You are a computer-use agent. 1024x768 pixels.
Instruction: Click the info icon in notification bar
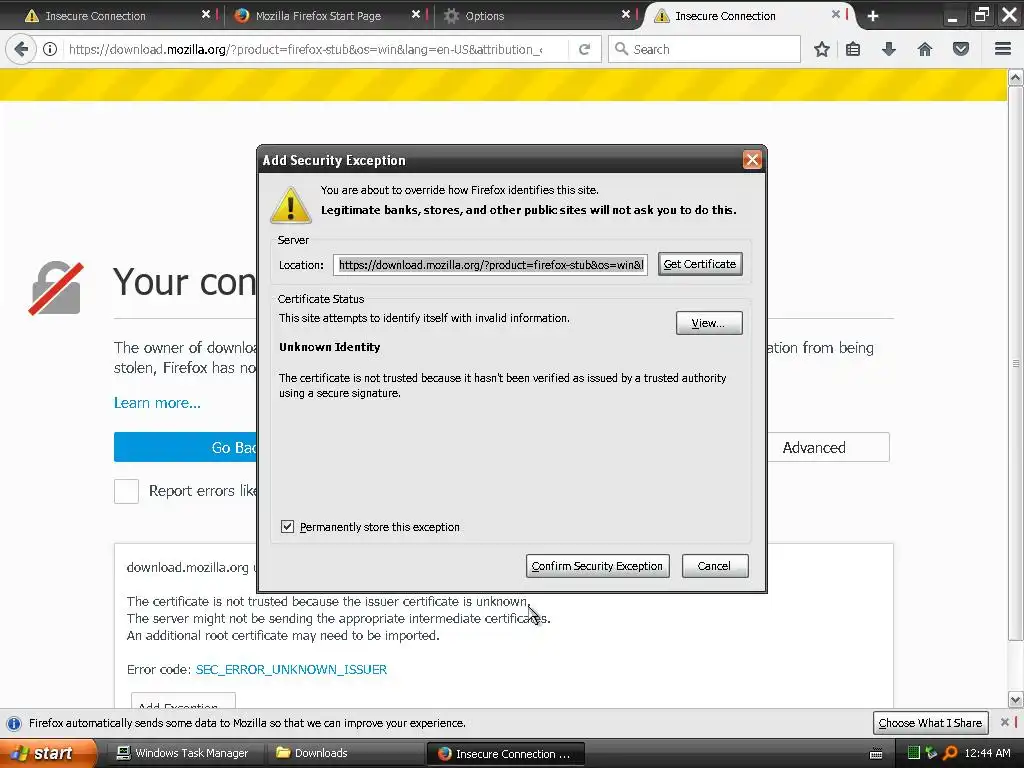[14, 723]
